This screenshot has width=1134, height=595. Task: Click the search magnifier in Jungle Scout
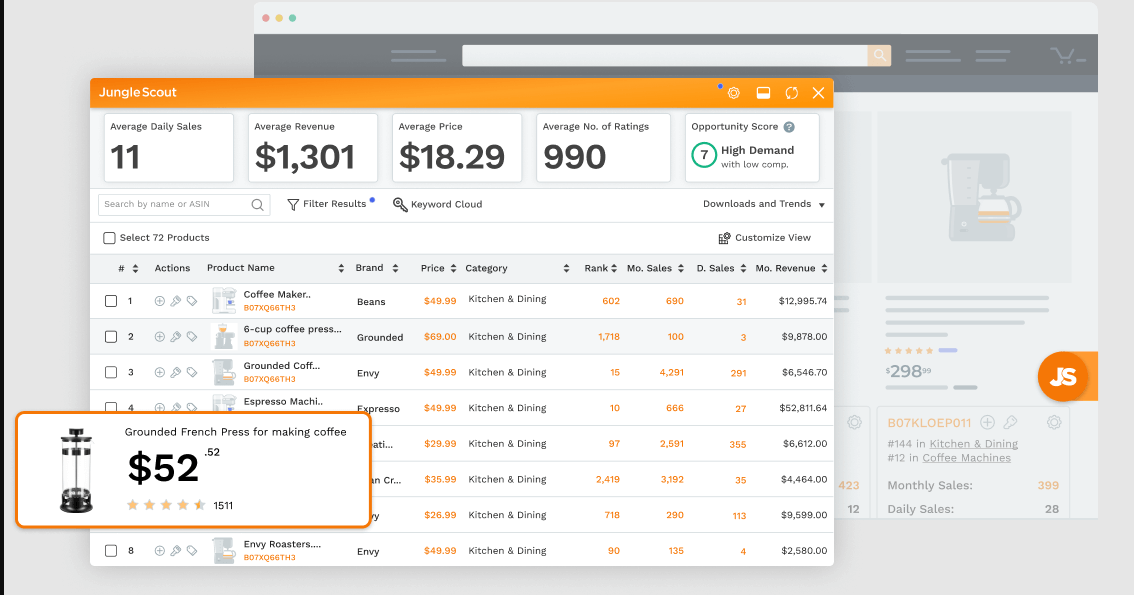click(x=257, y=205)
